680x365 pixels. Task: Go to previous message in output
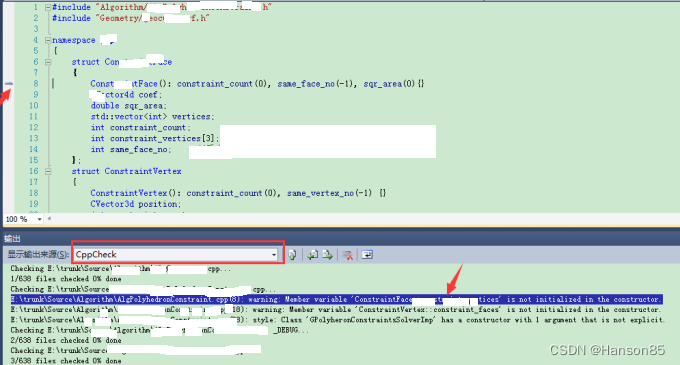click(x=313, y=255)
